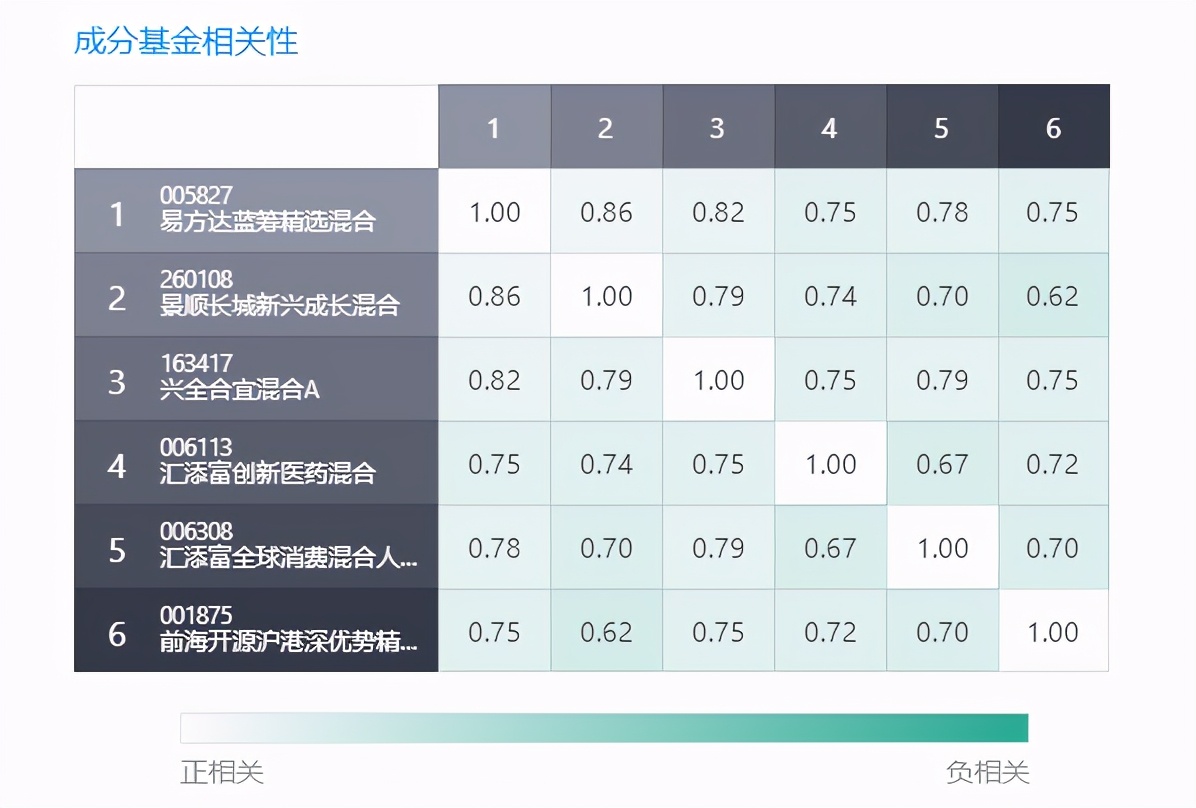Image resolution: width=1196 pixels, height=808 pixels.
Task: Click the 0.86 cell in row 1
Action: click(x=606, y=211)
